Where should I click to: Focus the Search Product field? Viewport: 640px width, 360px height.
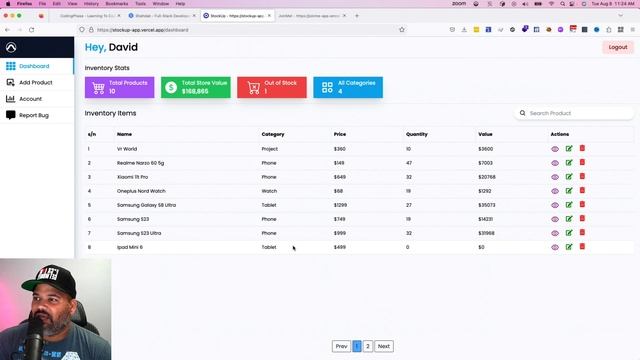(574, 113)
